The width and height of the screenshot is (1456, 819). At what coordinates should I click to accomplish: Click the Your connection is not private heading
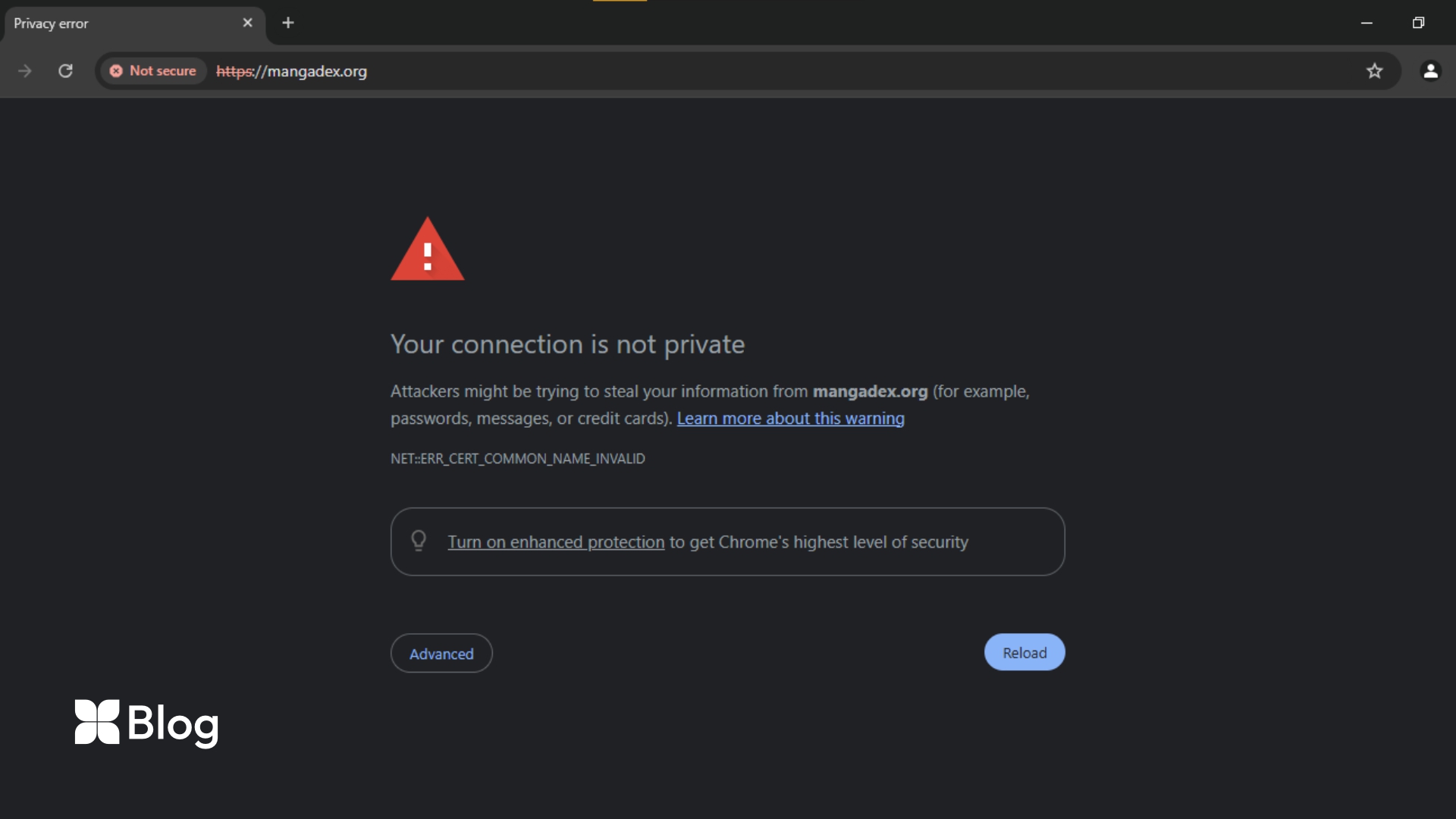(567, 344)
